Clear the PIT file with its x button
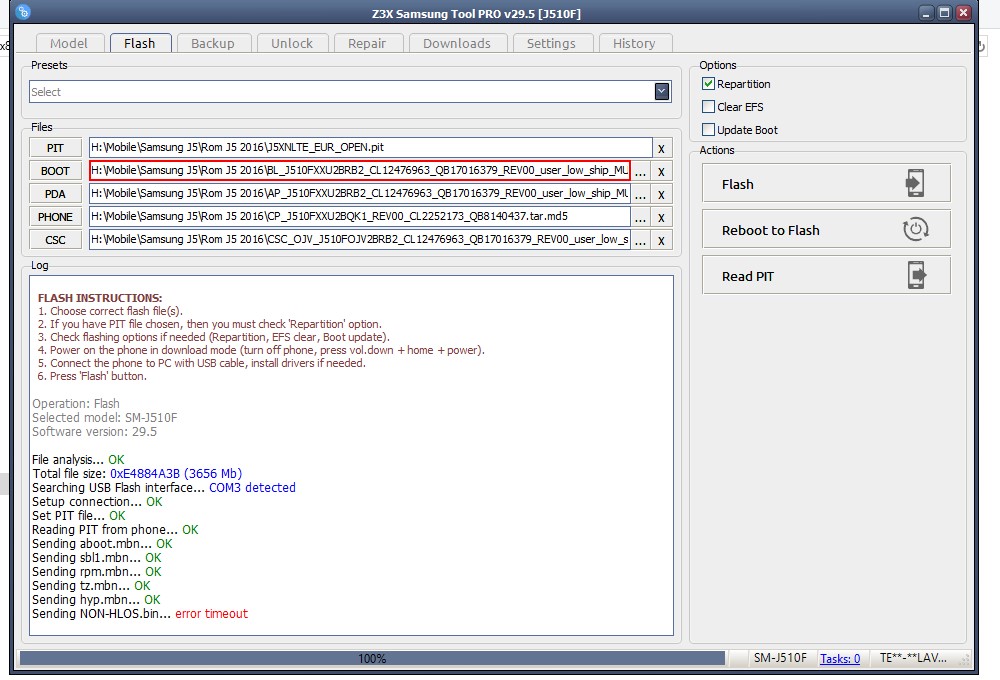This screenshot has height=680, width=1000. tap(661, 148)
